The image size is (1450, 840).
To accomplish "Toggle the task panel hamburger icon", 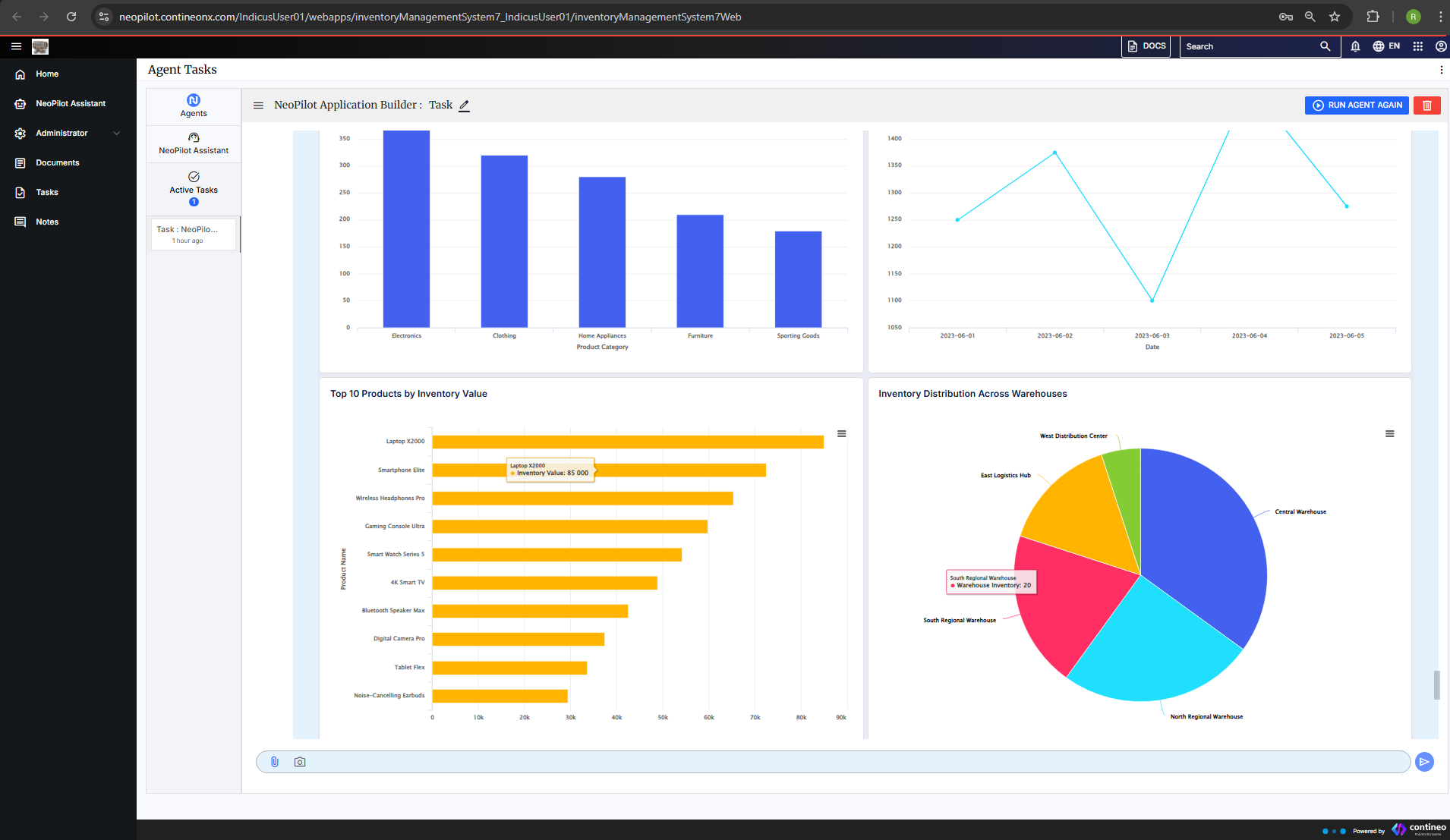I will (x=258, y=105).
